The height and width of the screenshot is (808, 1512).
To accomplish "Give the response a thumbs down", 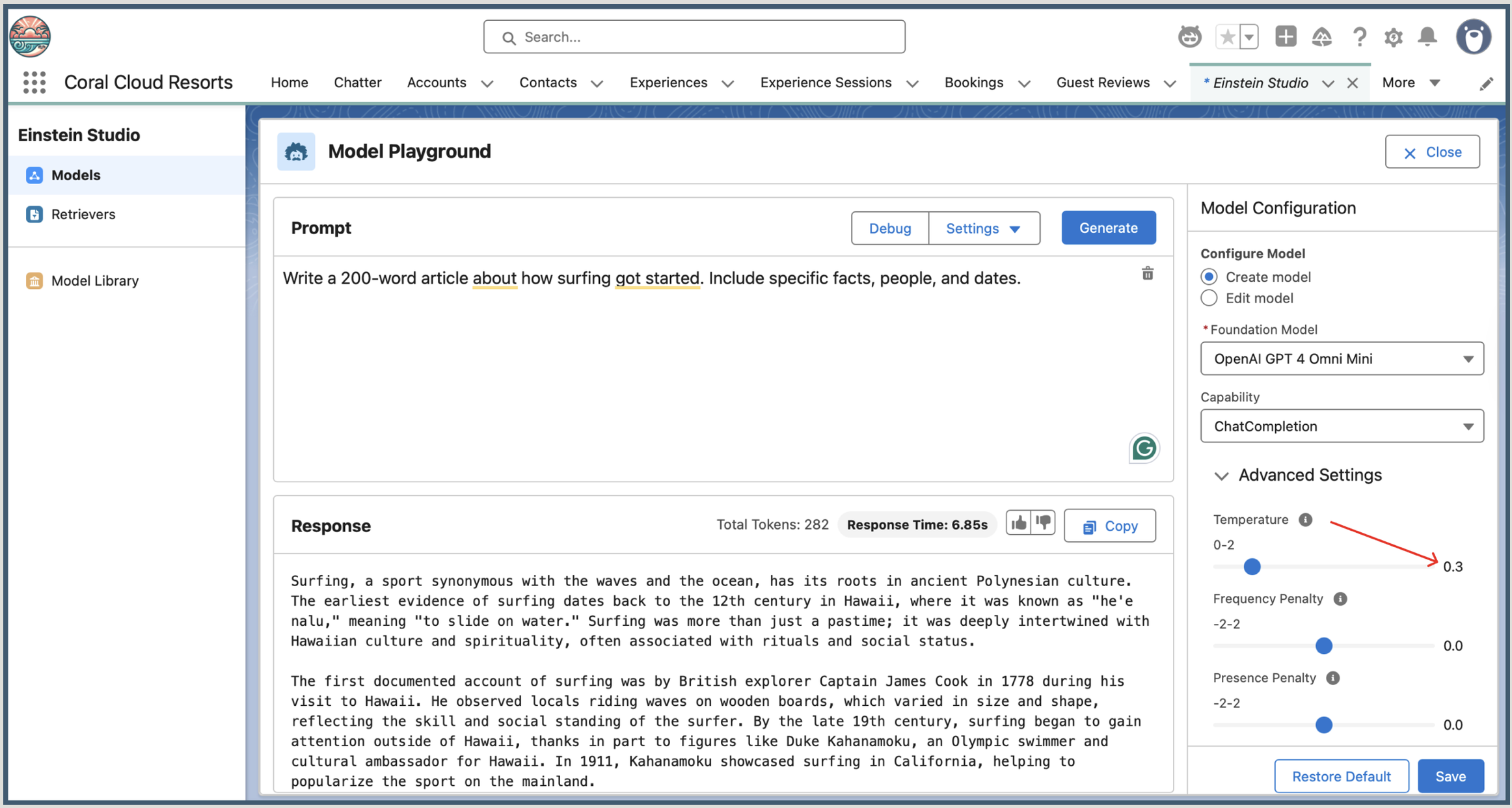I will pos(1044,523).
